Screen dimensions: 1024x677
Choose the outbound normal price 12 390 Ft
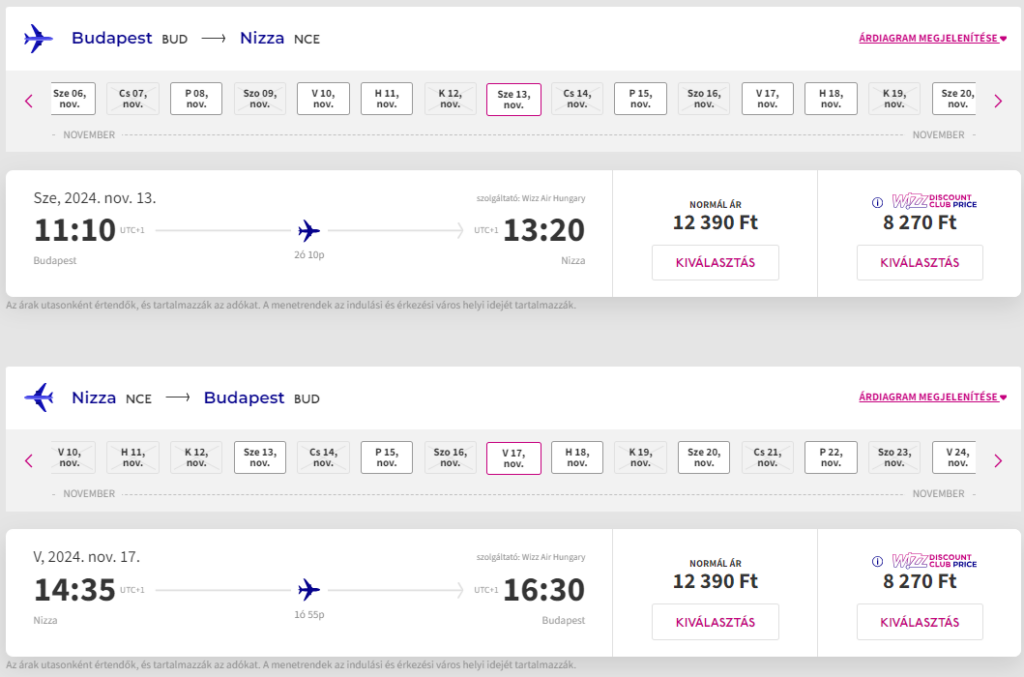(x=715, y=262)
